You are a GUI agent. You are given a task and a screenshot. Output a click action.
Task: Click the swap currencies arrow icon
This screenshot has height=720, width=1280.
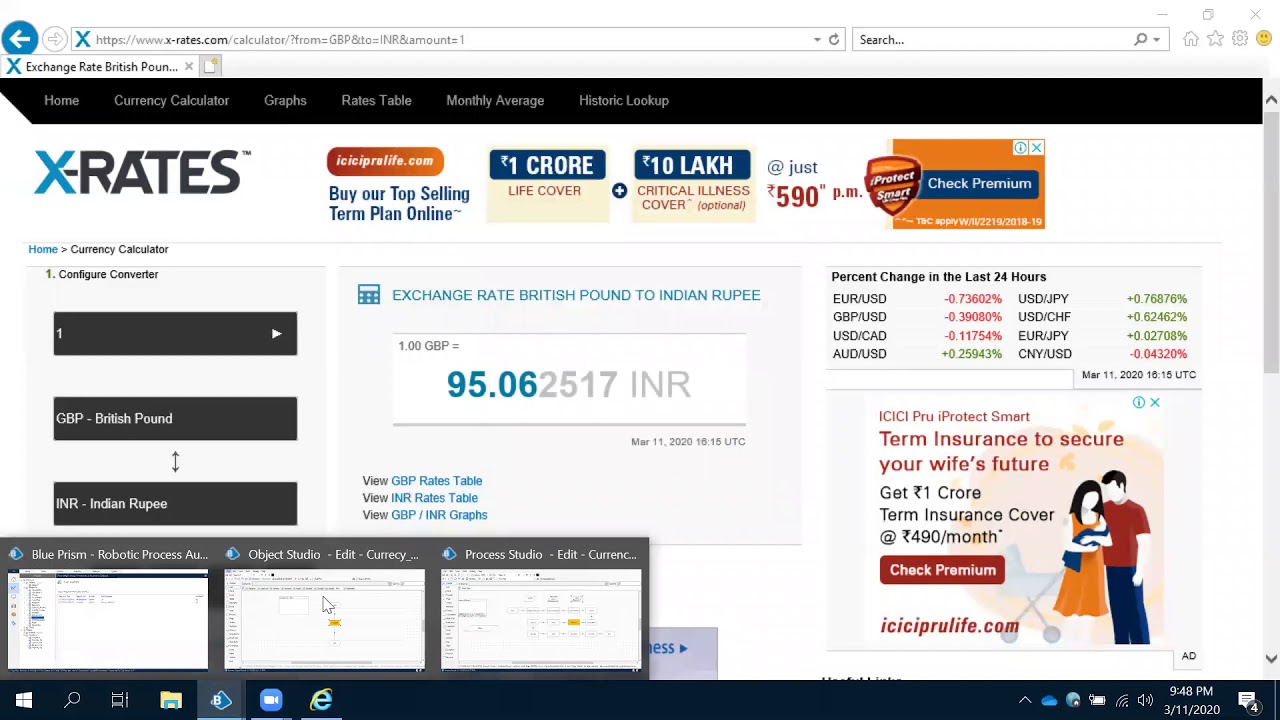tap(175, 462)
